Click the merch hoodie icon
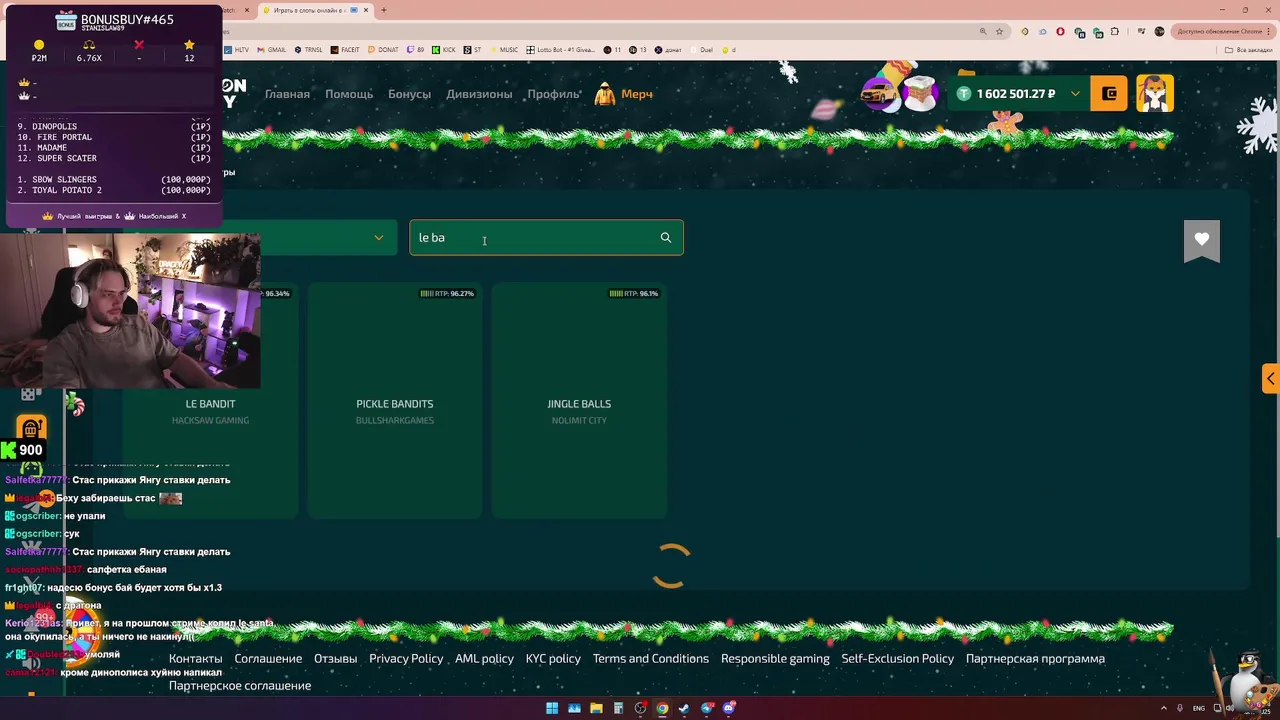 (605, 94)
